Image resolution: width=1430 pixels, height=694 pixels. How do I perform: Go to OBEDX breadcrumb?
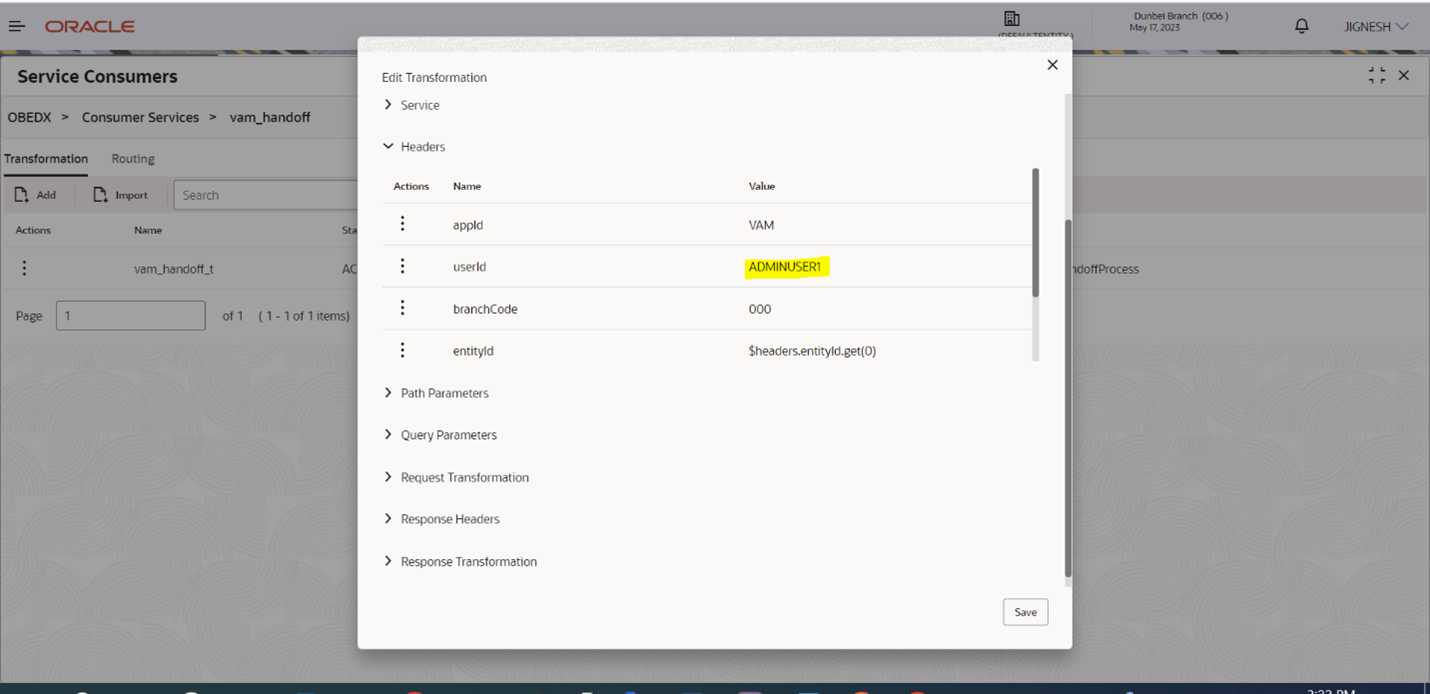tap(30, 117)
